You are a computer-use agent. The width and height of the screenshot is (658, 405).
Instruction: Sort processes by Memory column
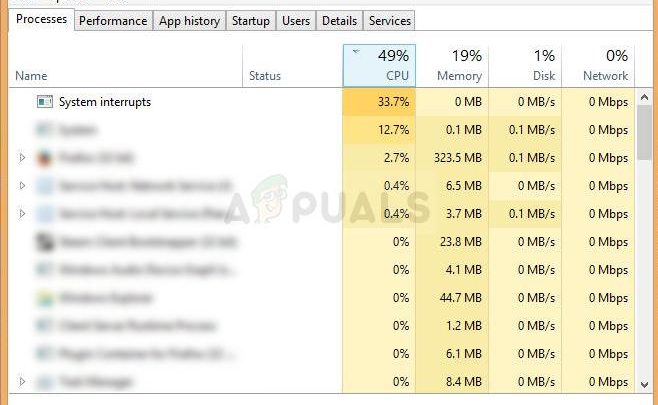coord(452,65)
